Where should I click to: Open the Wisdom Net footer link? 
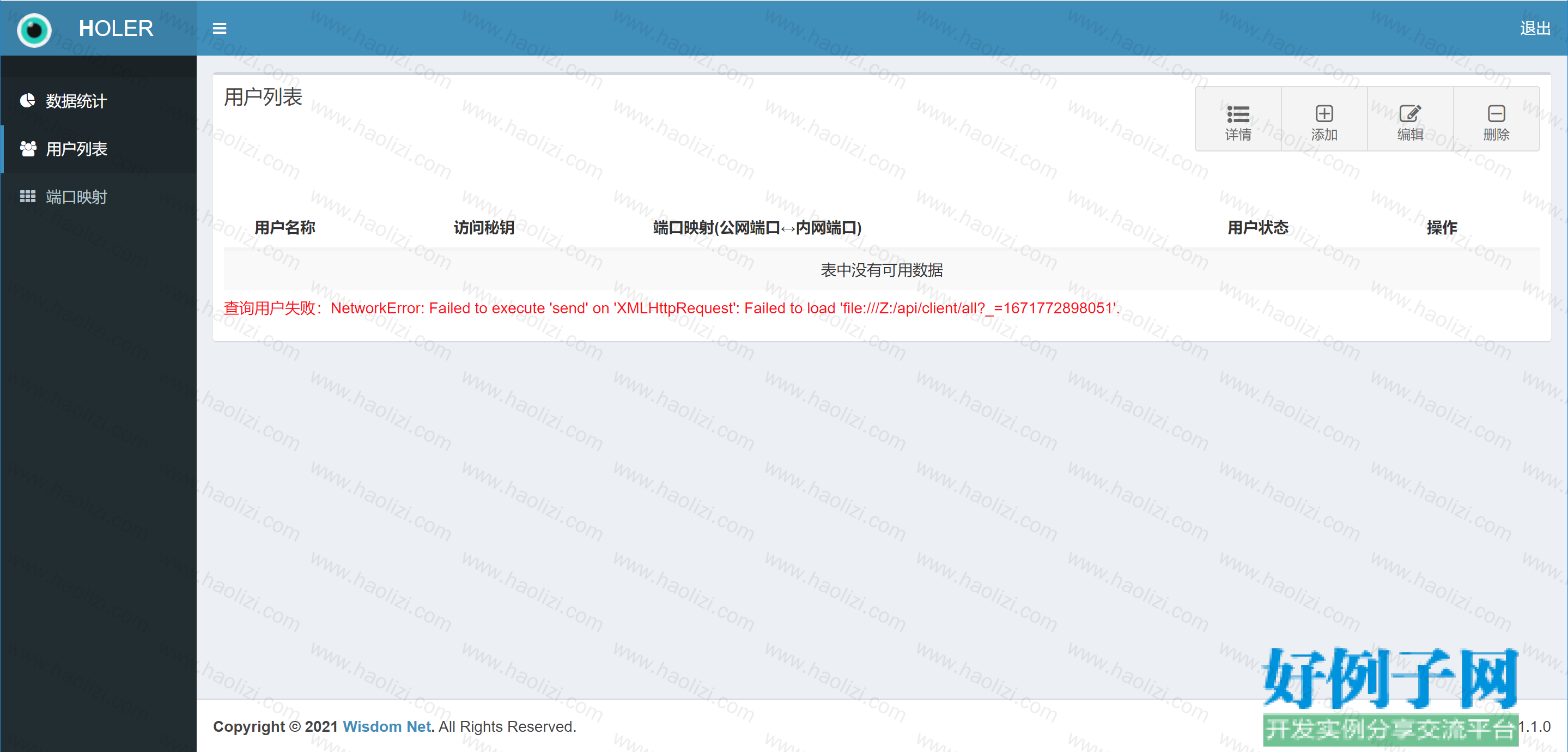point(386,726)
